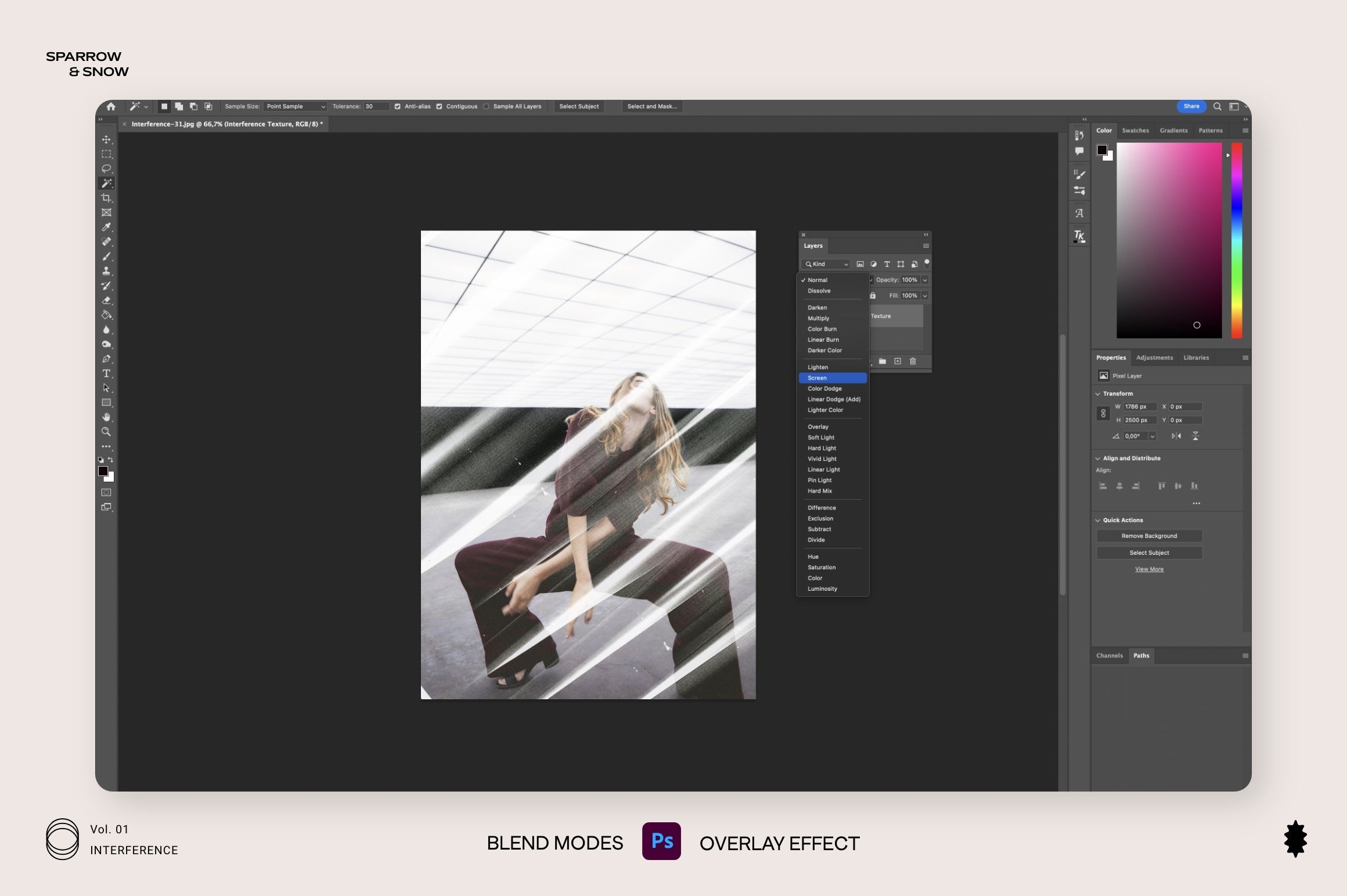
Task: Select the Horizontal Type tool
Action: (106, 373)
